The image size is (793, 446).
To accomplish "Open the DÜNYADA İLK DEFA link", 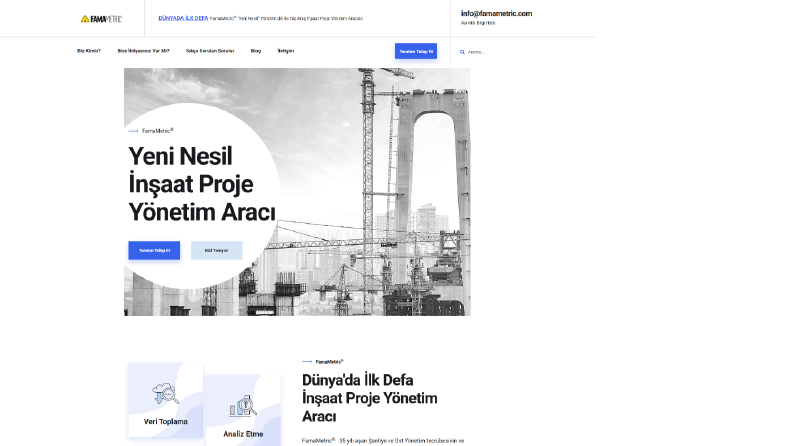I will (x=183, y=18).
